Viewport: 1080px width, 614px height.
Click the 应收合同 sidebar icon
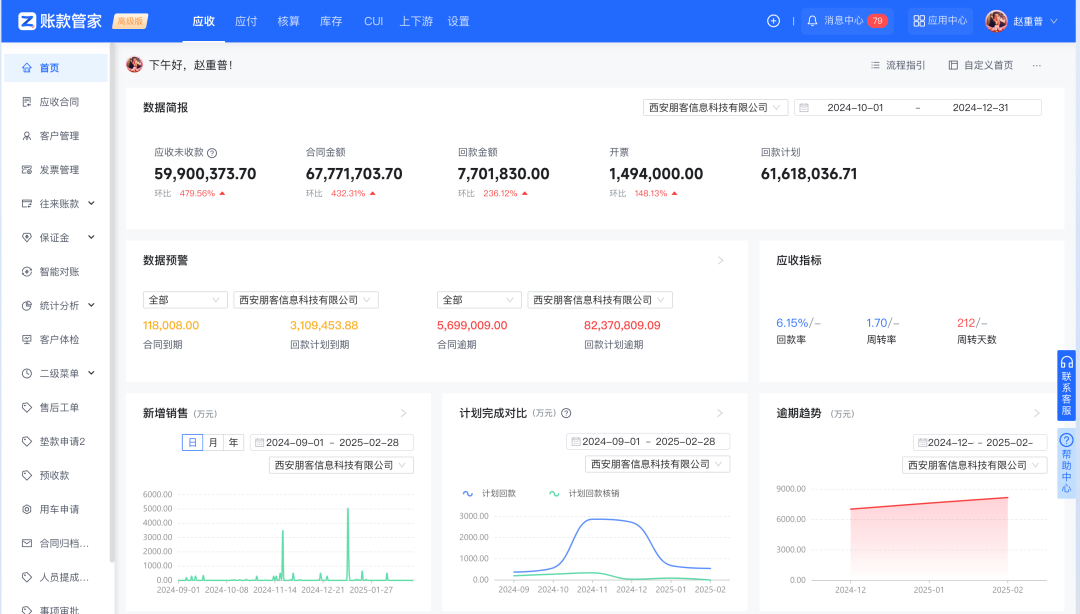27,102
